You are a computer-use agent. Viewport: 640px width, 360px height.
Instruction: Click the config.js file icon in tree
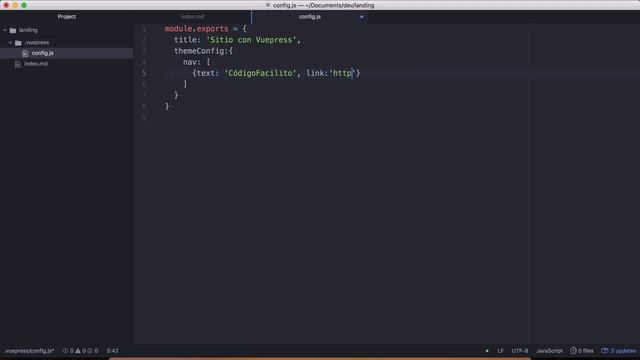[x=25, y=53]
